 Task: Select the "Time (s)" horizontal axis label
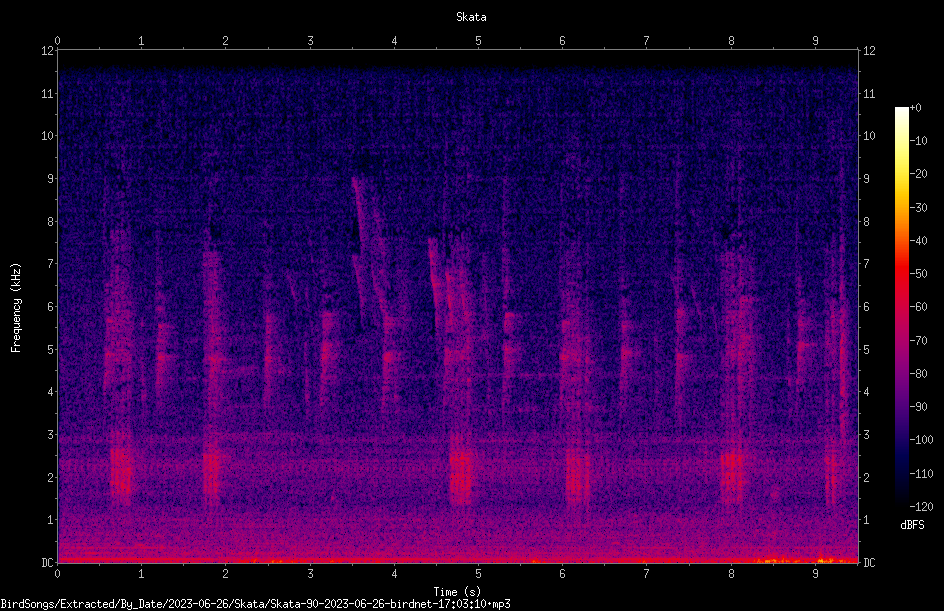(457, 592)
